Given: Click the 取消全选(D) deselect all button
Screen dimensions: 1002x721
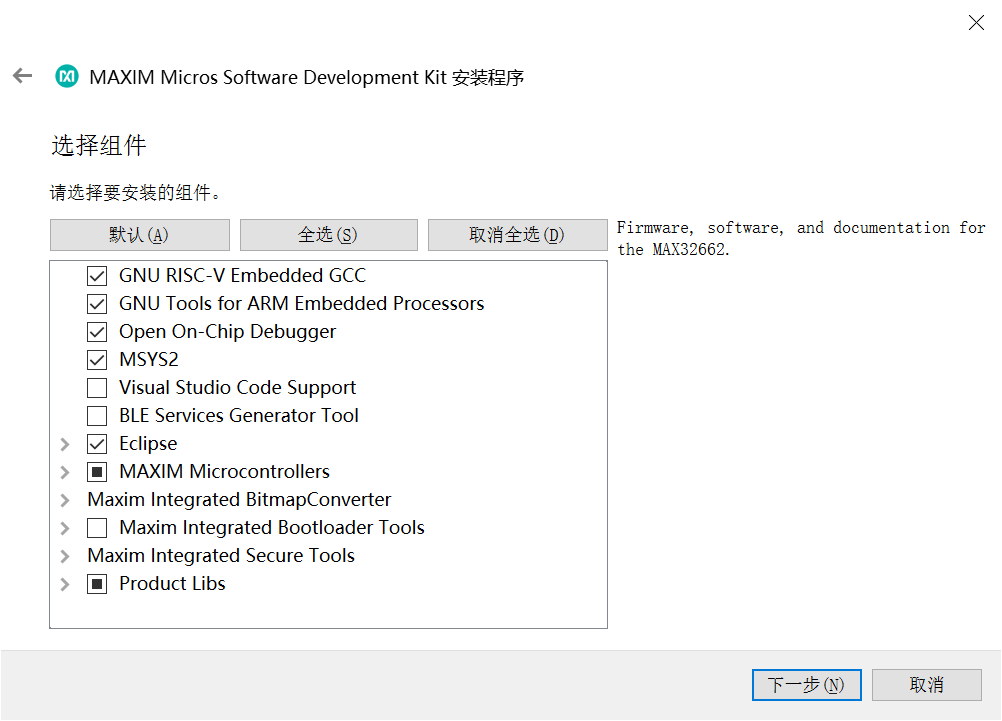Looking at the screenshot, I should tap(518, 235).
